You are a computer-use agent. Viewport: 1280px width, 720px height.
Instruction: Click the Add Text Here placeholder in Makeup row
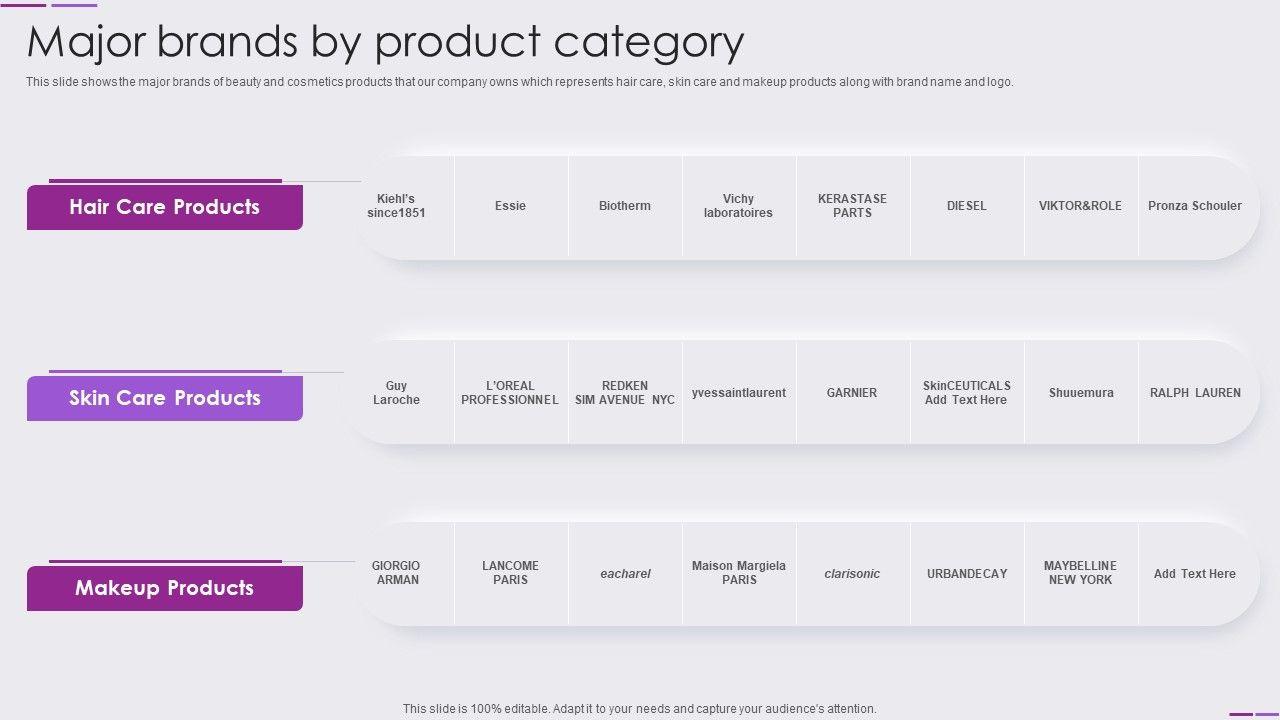(x=1194, y=574)
